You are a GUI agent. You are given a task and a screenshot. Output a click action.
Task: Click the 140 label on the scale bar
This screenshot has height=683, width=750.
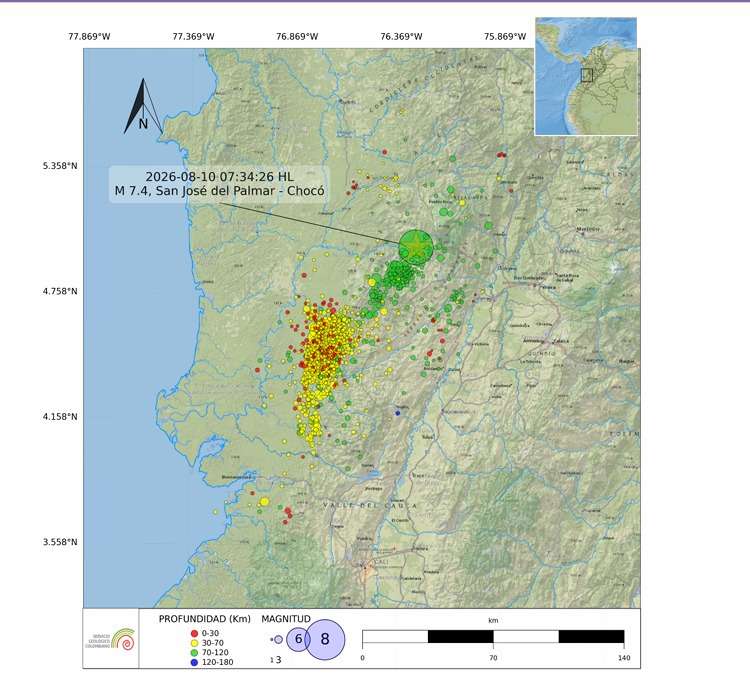(x=624, y=658)
